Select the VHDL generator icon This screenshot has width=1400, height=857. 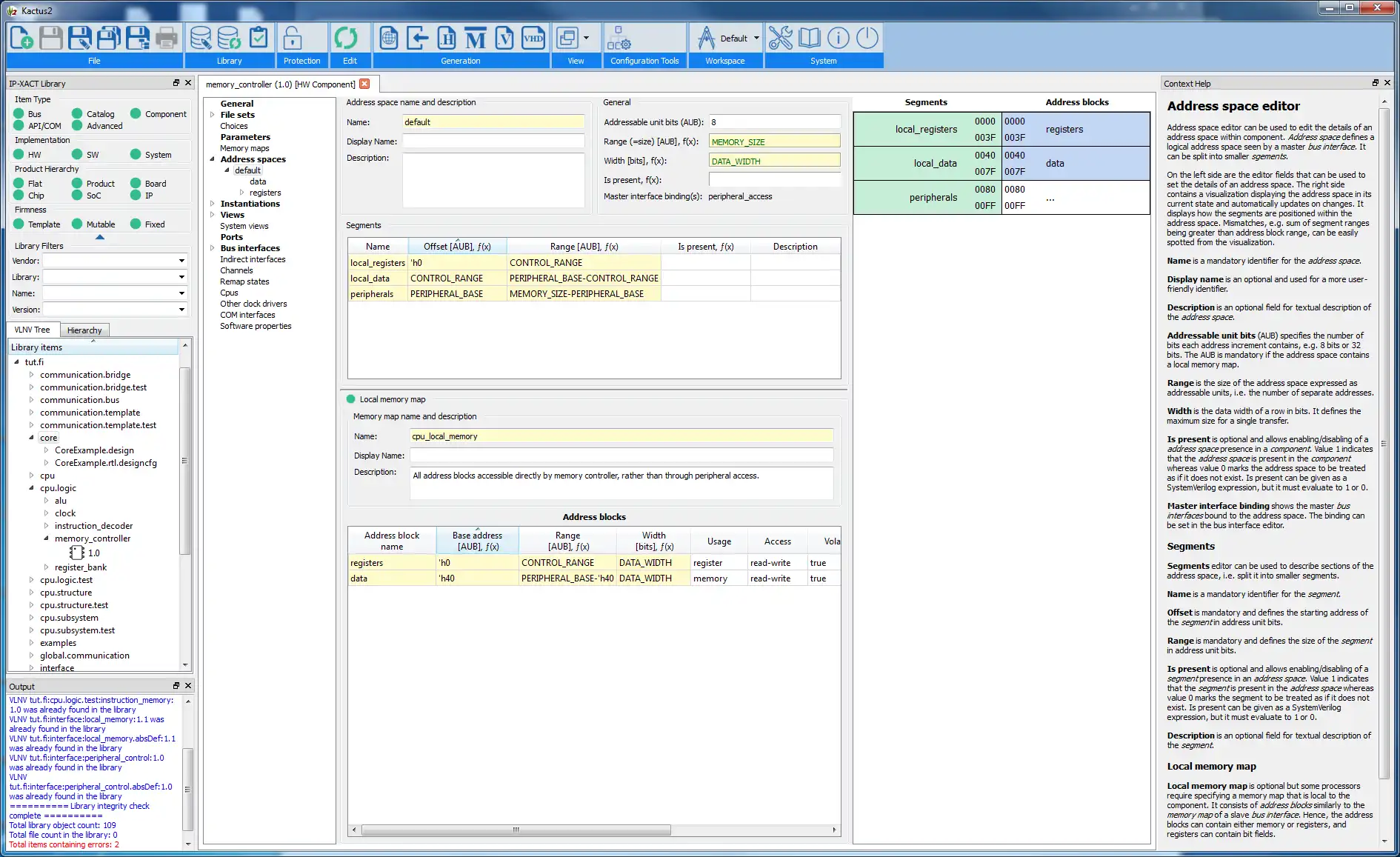tap(534, 38)
